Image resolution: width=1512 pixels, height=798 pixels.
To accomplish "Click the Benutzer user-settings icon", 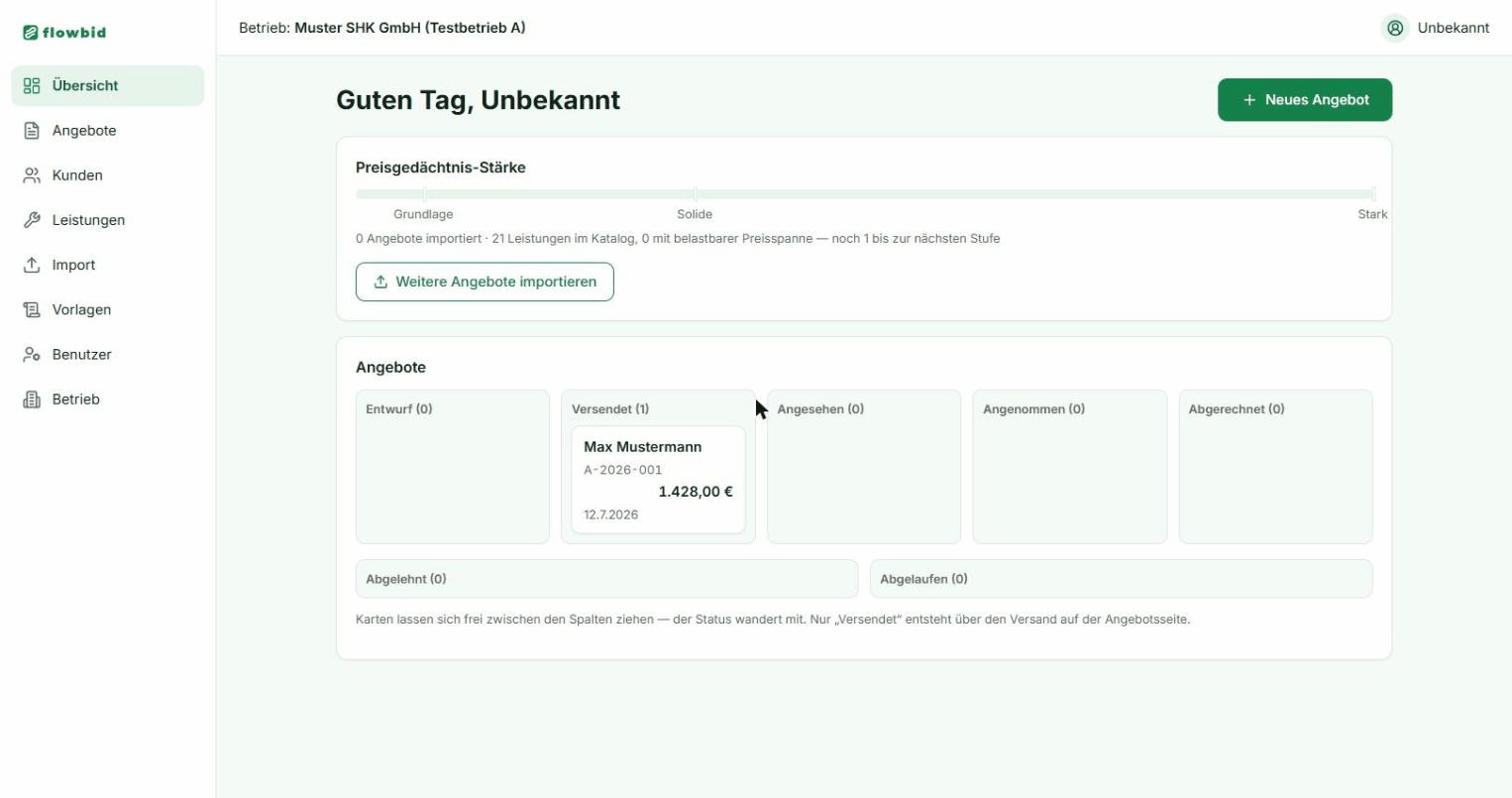I will 32,354.
